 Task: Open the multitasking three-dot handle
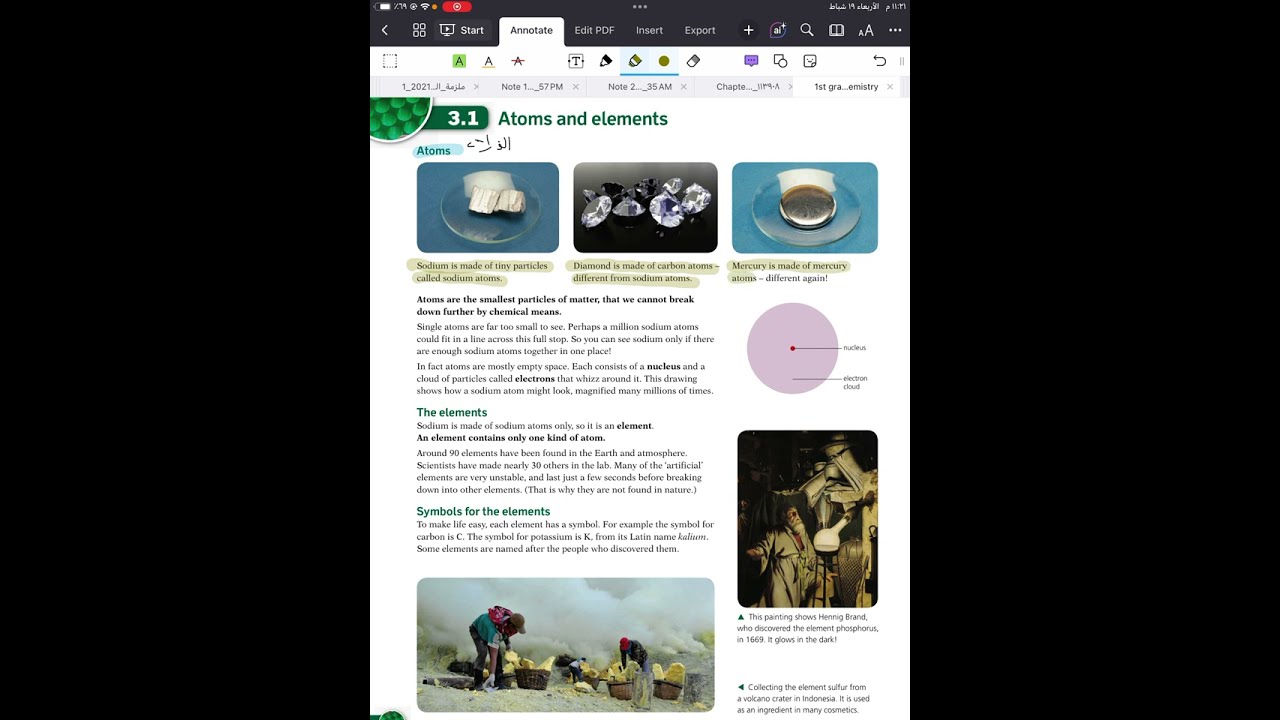[640, 6]
